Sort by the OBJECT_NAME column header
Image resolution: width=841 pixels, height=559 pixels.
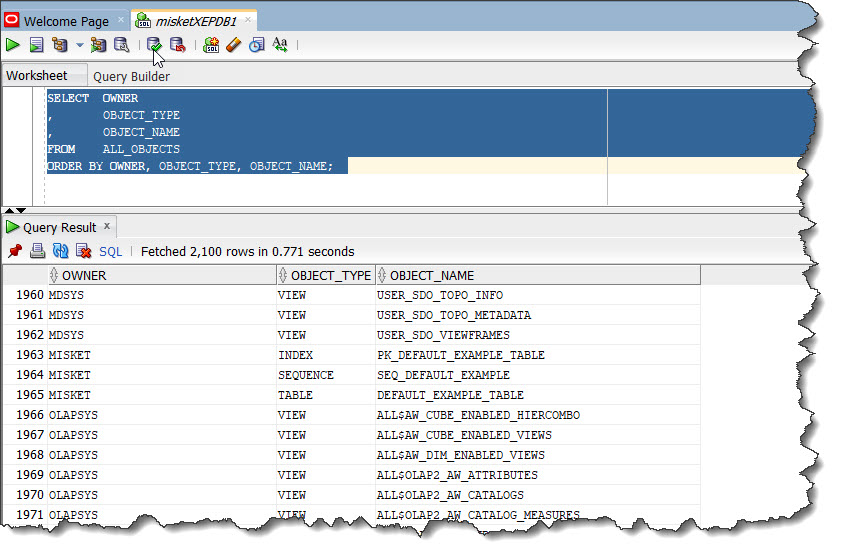point(538,275)
